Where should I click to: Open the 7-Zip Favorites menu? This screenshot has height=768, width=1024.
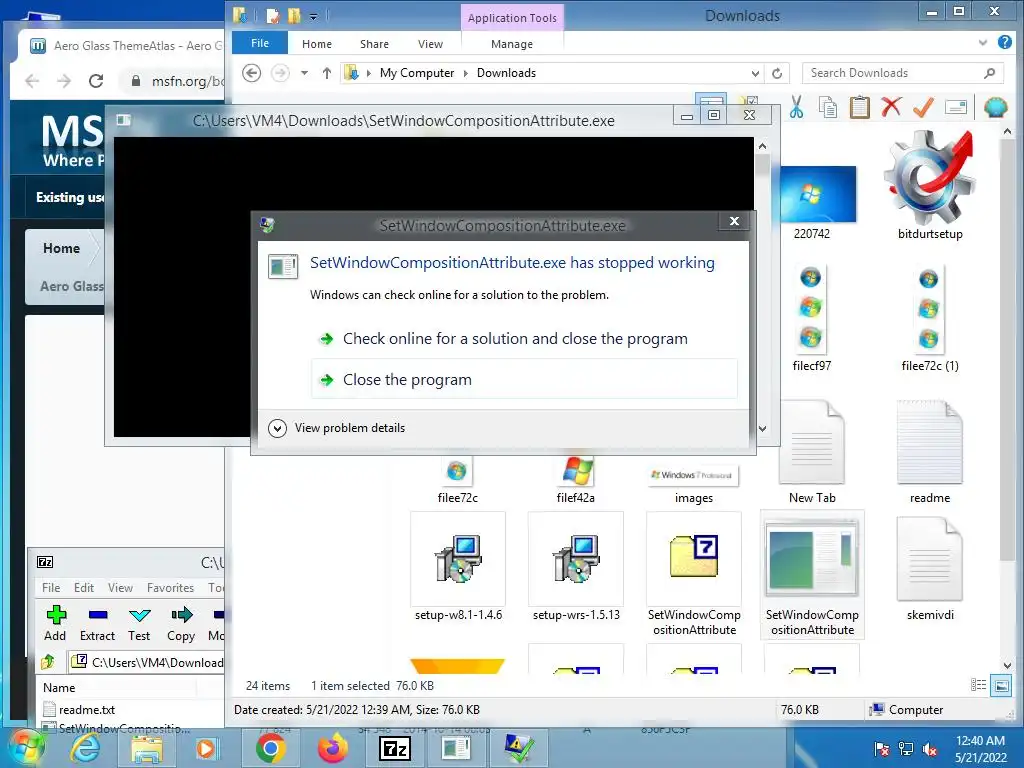(170, 588)
